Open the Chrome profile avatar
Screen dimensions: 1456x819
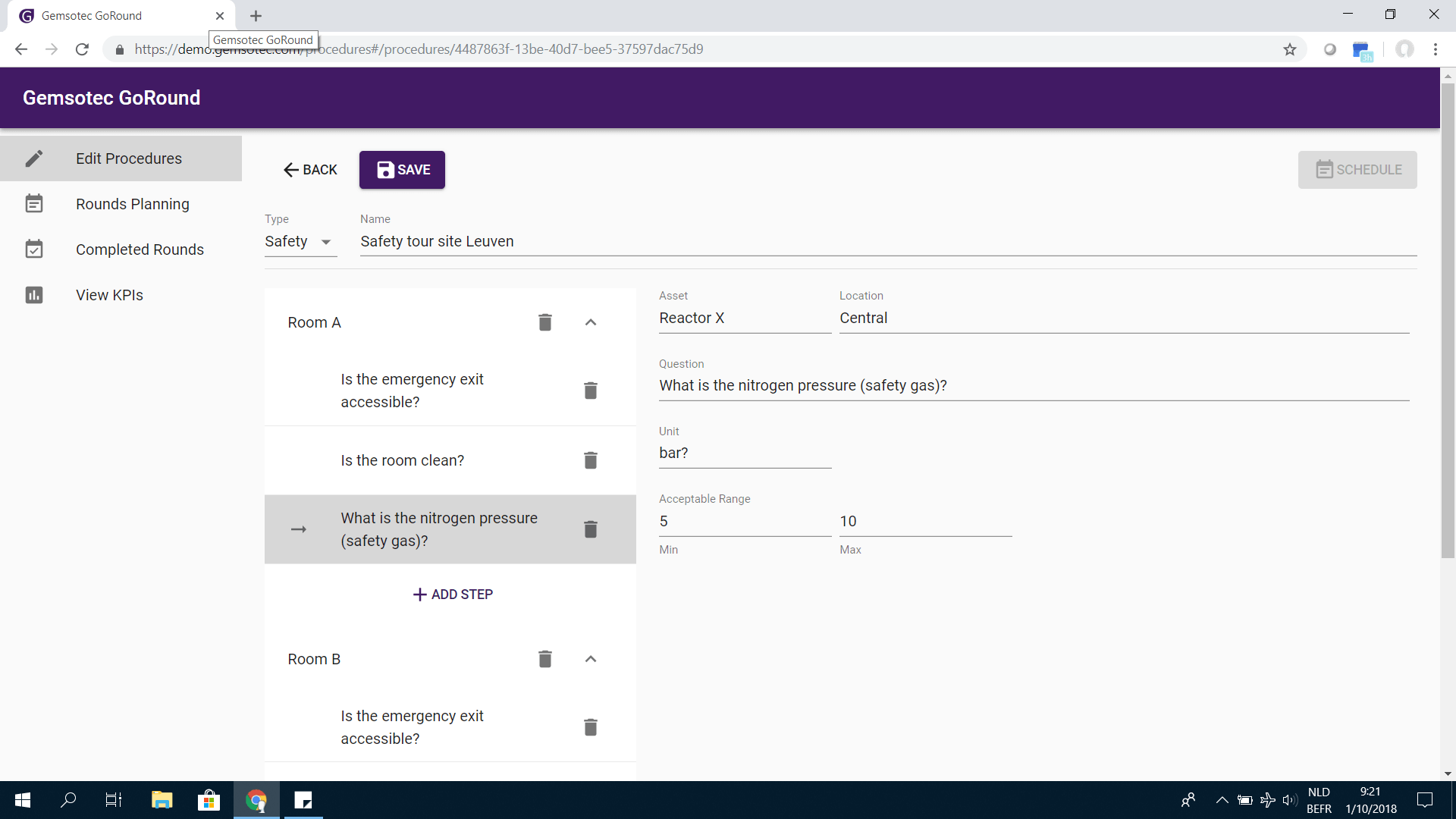point(1404,49)
